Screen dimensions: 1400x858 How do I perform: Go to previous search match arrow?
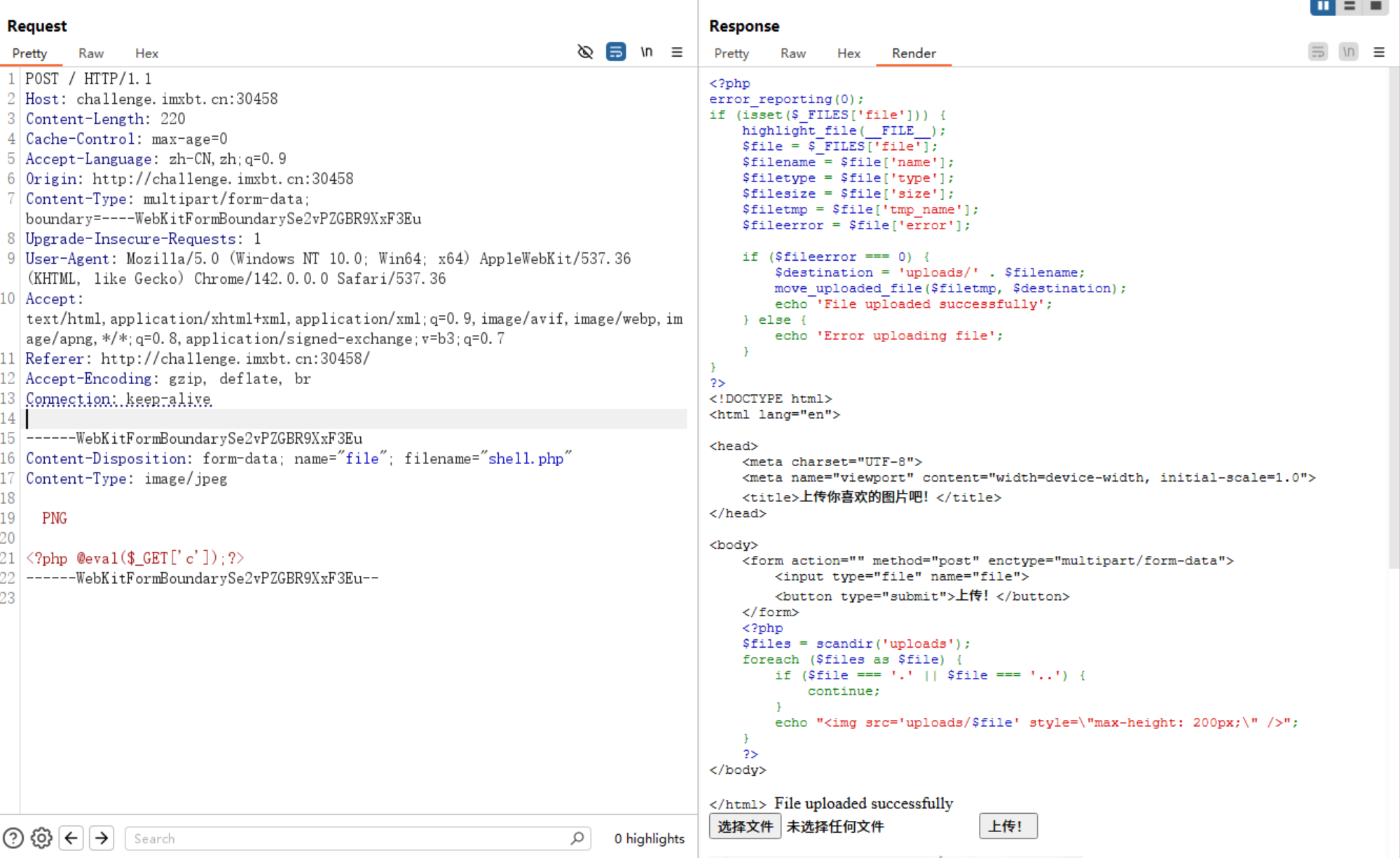[x=71, y=838]
